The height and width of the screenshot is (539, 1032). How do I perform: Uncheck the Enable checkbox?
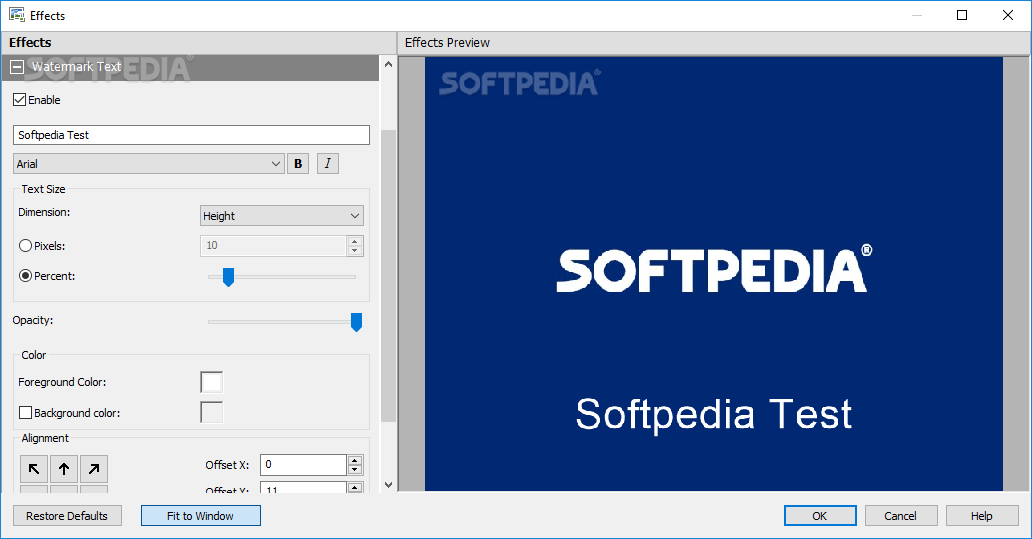pos(20,100)
